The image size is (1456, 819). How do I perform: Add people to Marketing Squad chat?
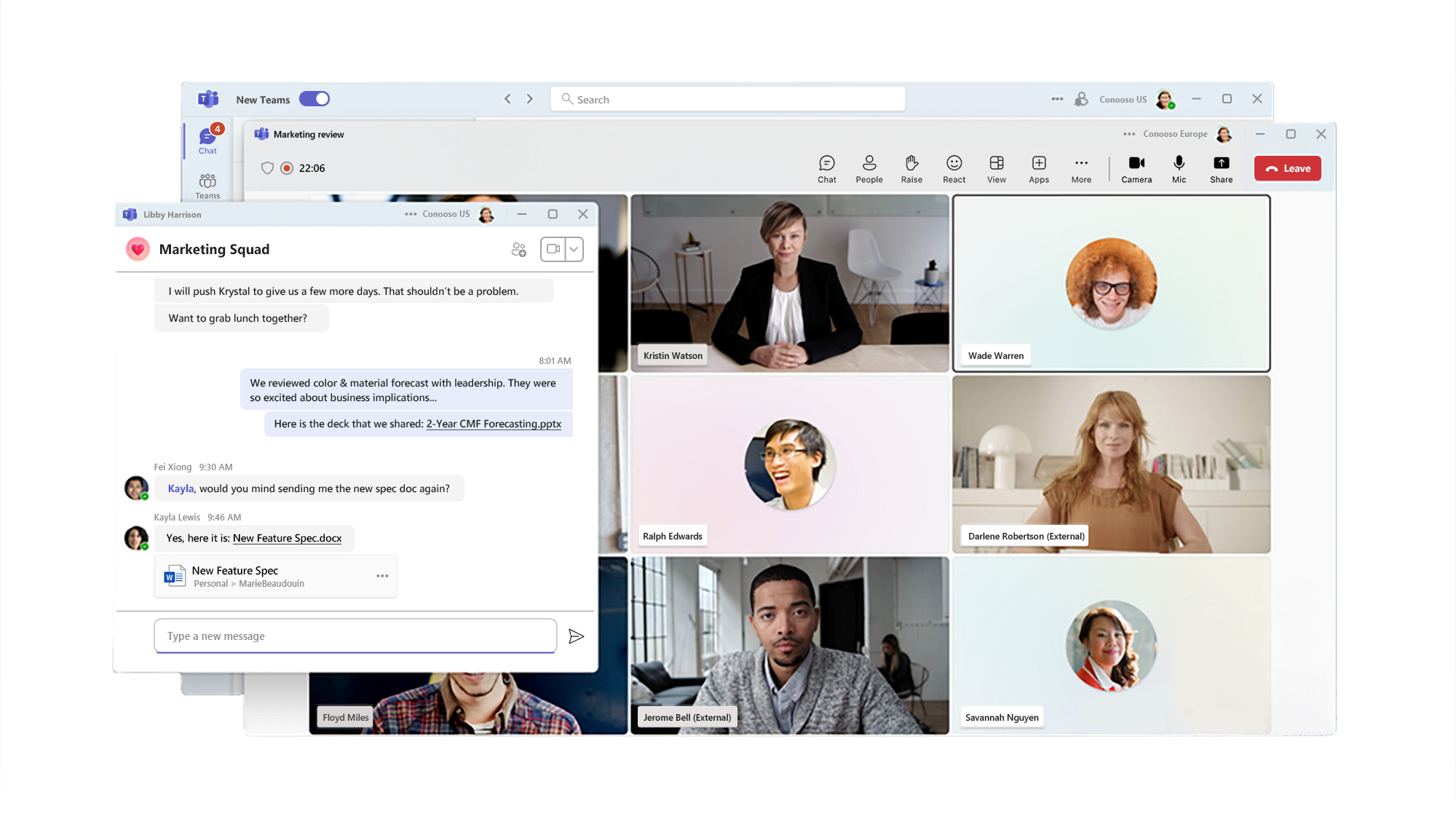518,250
